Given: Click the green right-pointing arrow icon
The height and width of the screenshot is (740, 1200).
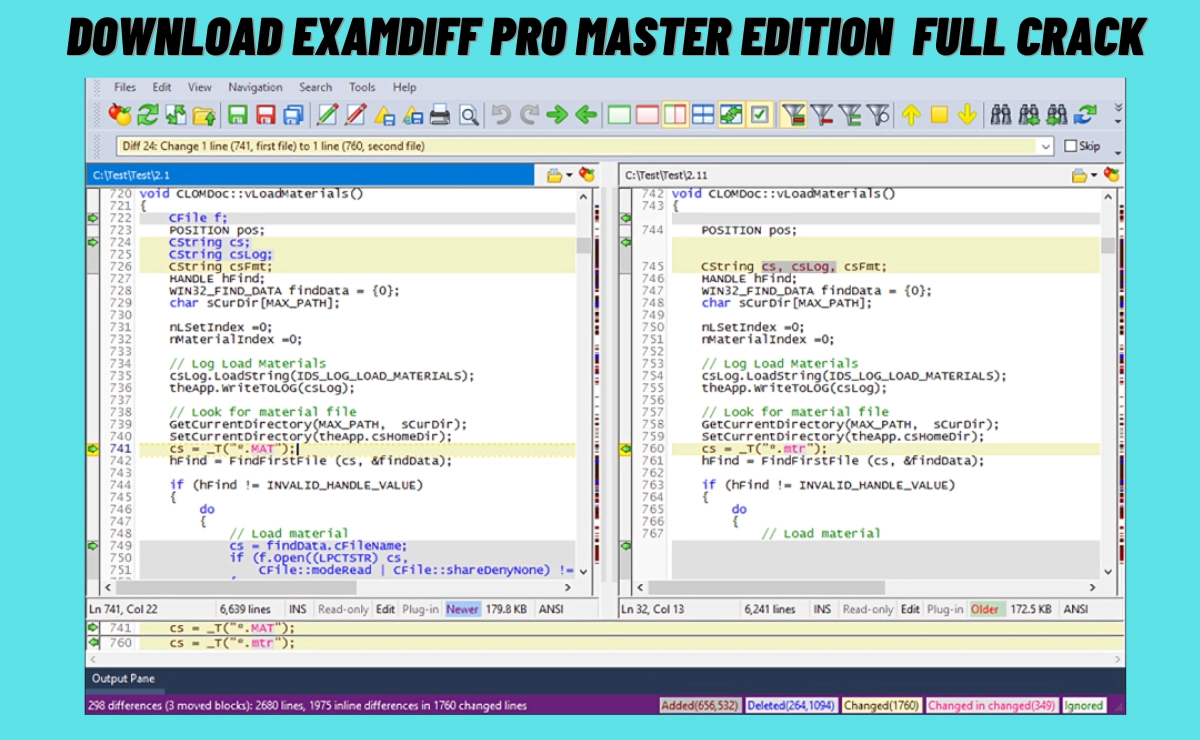Looking at the screenshot, I should 557,115.
